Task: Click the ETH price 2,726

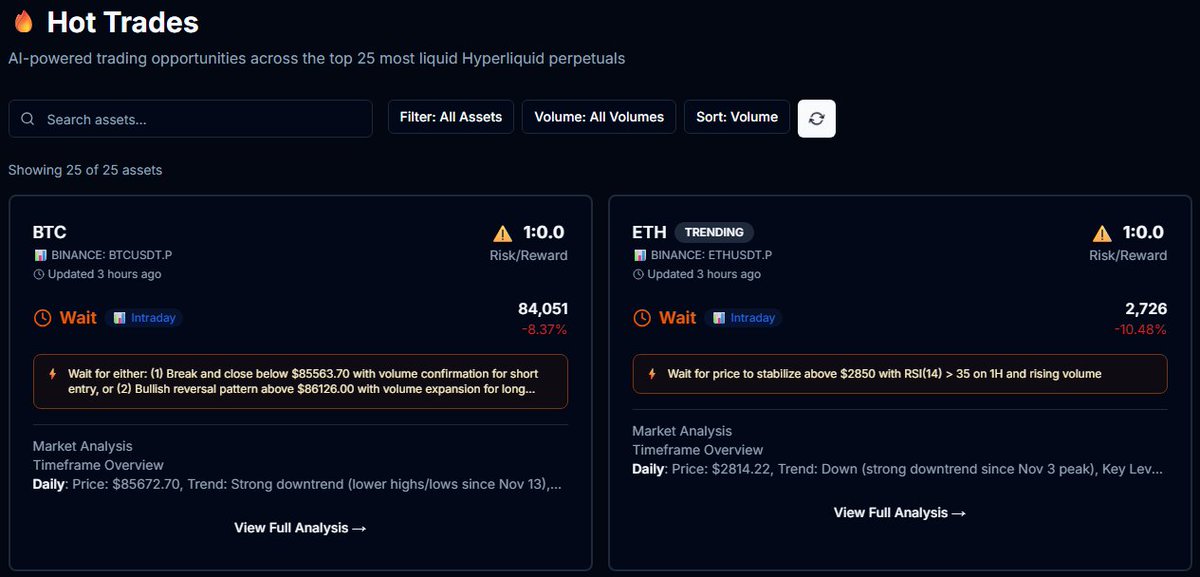Action: [x=1146, y=309]
